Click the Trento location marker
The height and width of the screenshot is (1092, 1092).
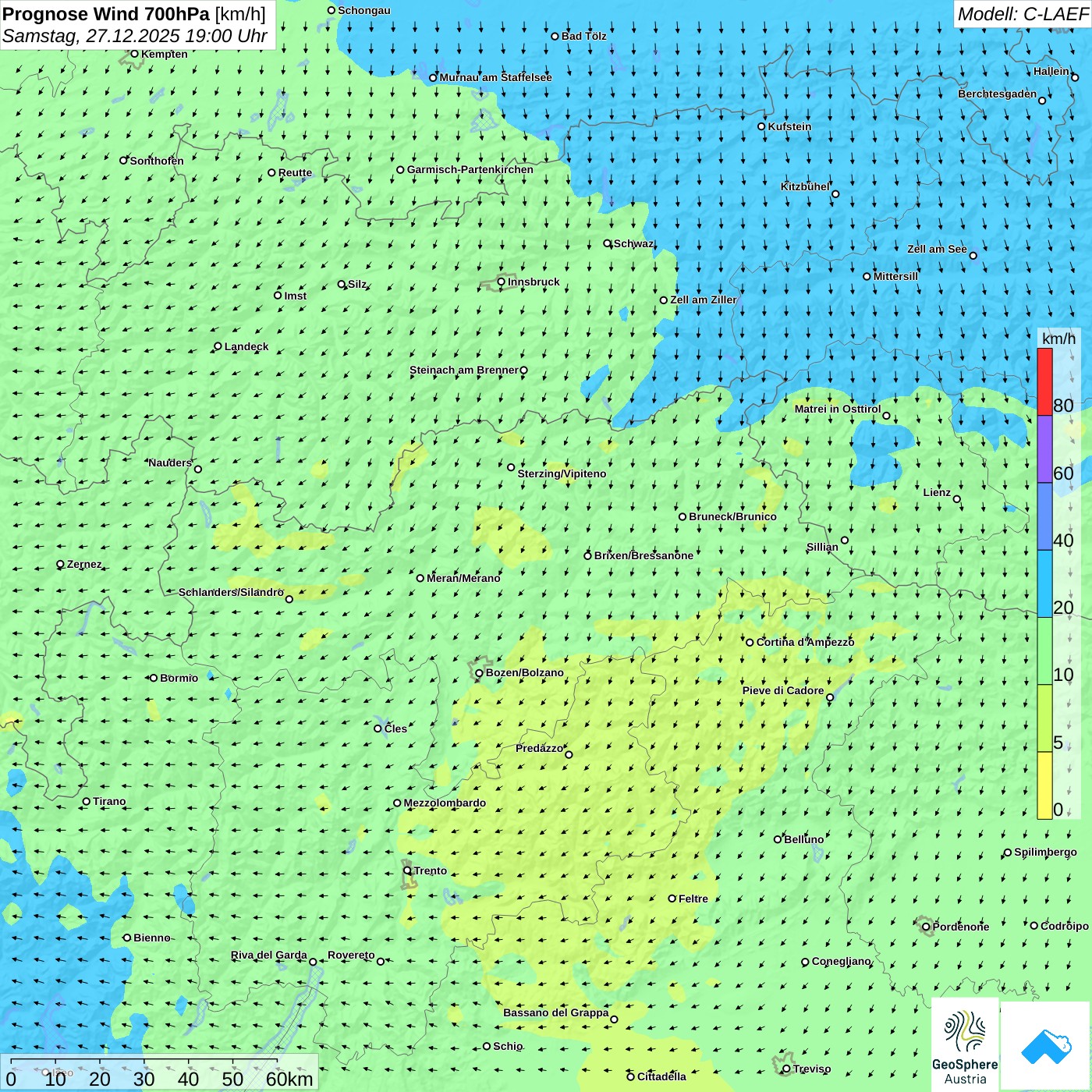407,870
